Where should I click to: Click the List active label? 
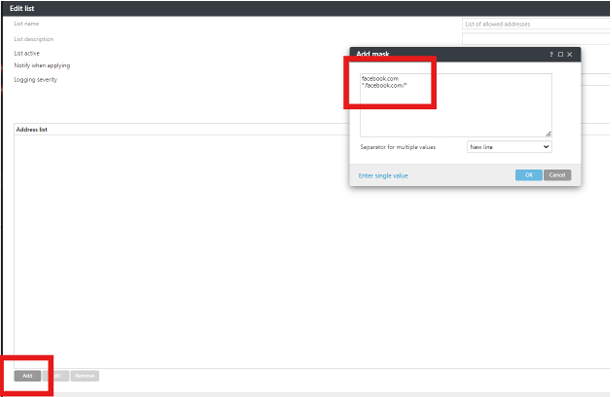[x=27, y=53]
